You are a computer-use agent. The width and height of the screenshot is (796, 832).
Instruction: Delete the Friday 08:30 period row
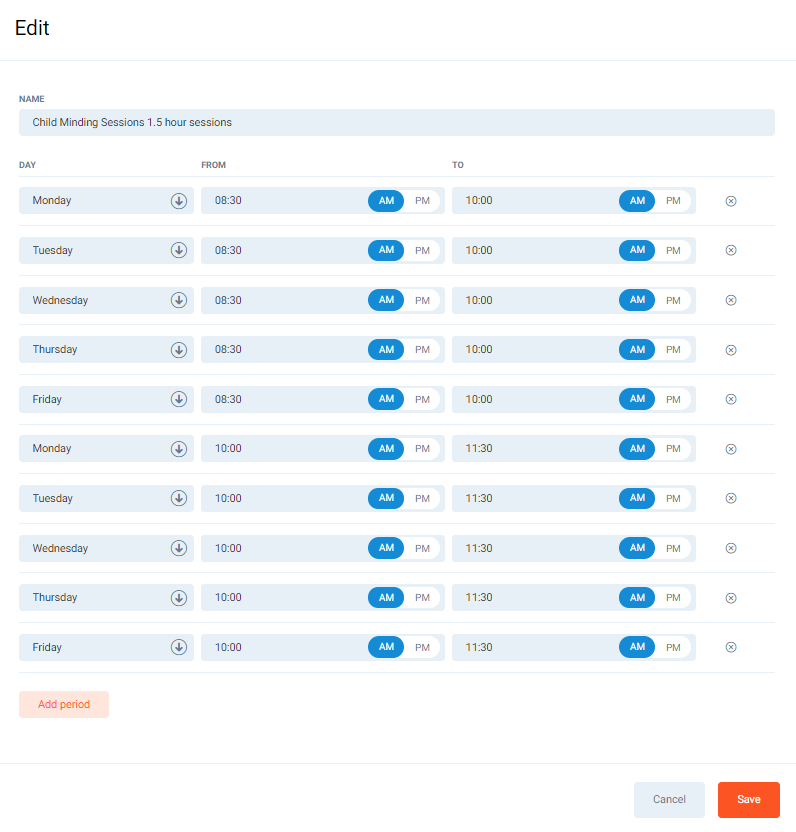click(x=730, y=399)
